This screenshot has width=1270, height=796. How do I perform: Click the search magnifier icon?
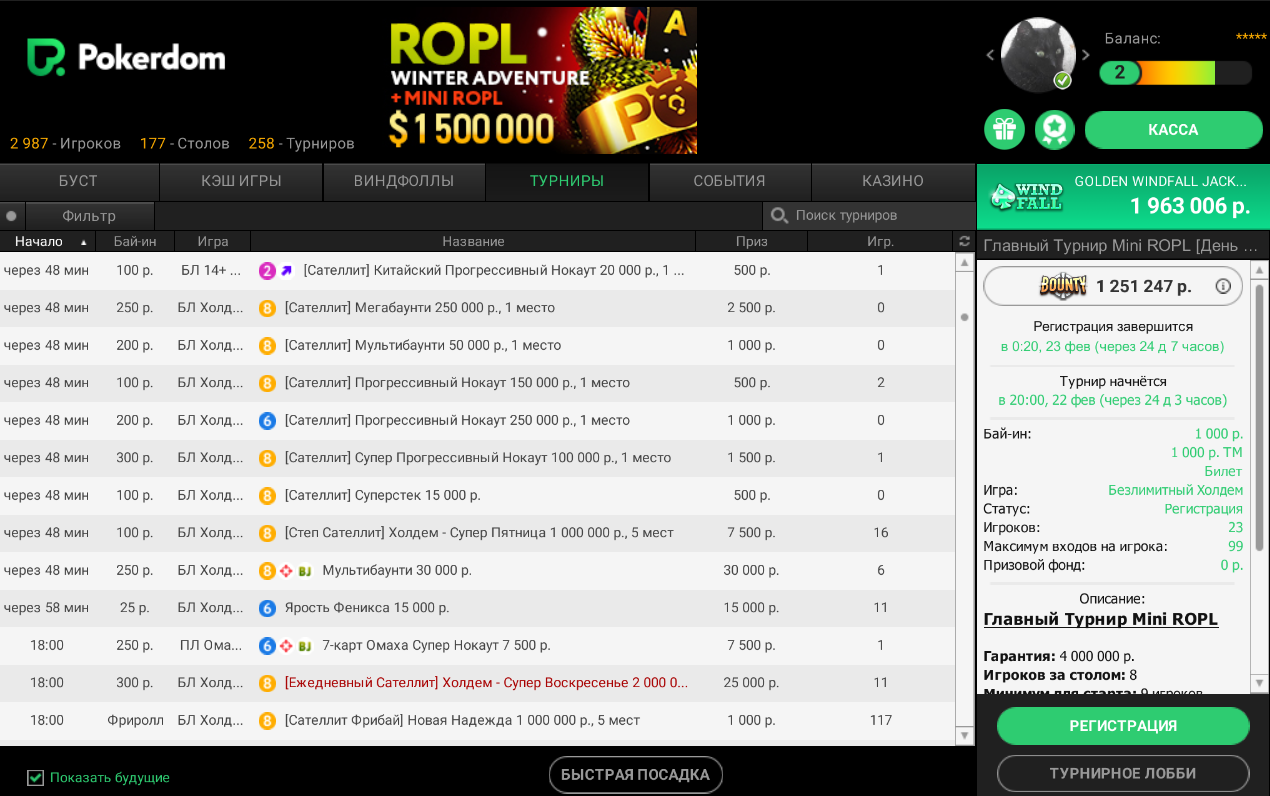click(x=779, y=215)
